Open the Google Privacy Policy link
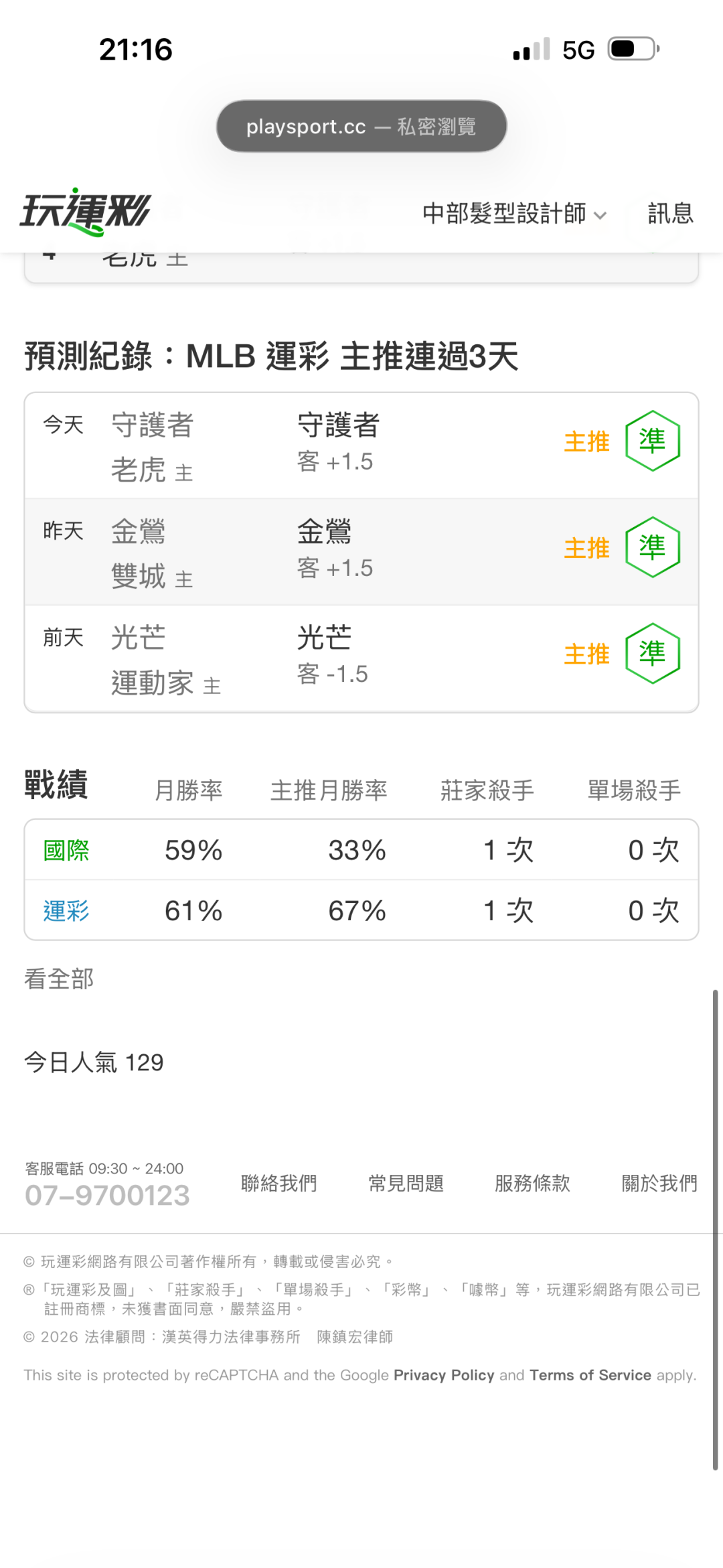Image resolution: width=723 pixels, height=1568 pixels. tap(444, 1375)
